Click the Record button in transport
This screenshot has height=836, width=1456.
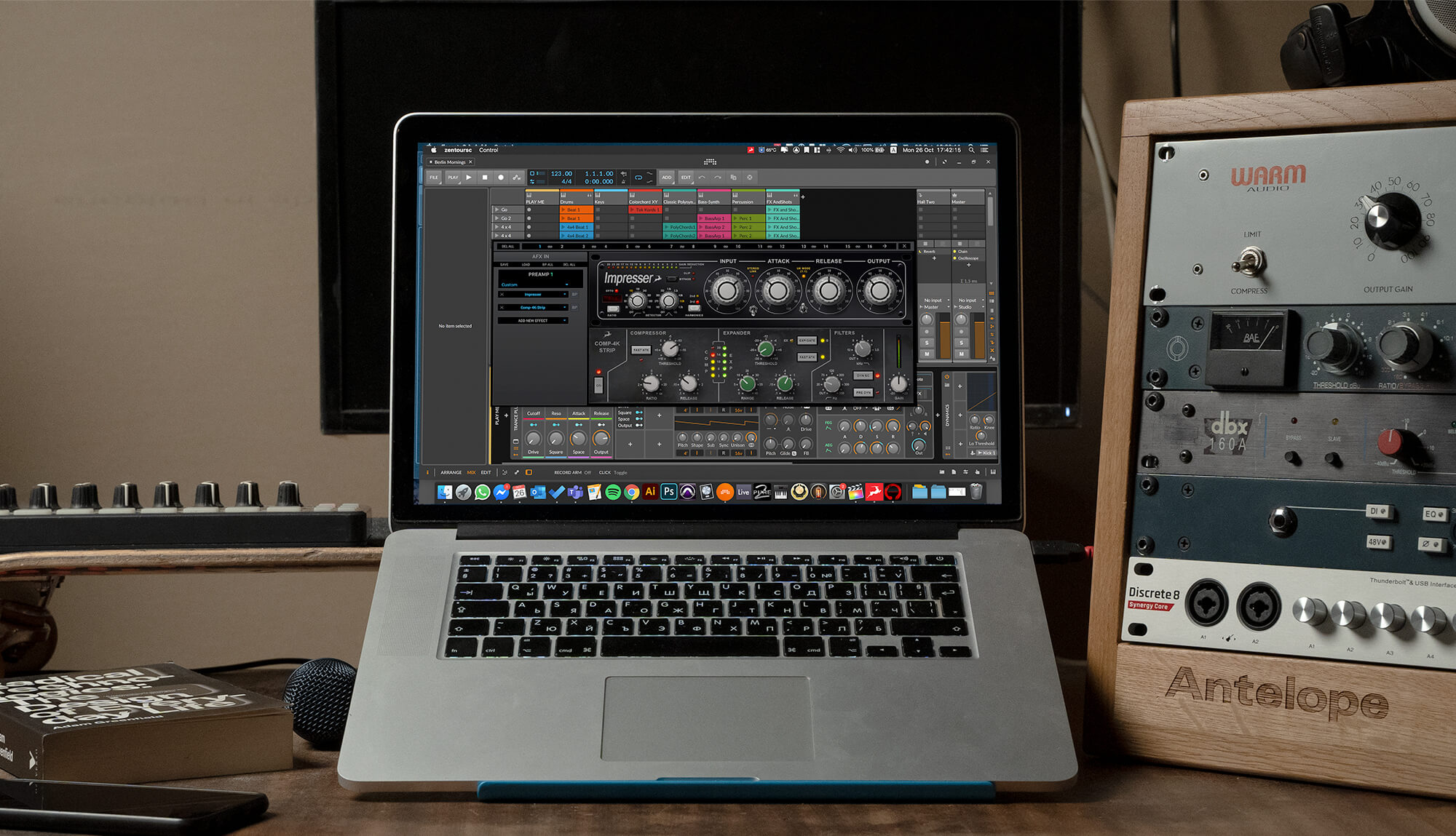(501, 178)
